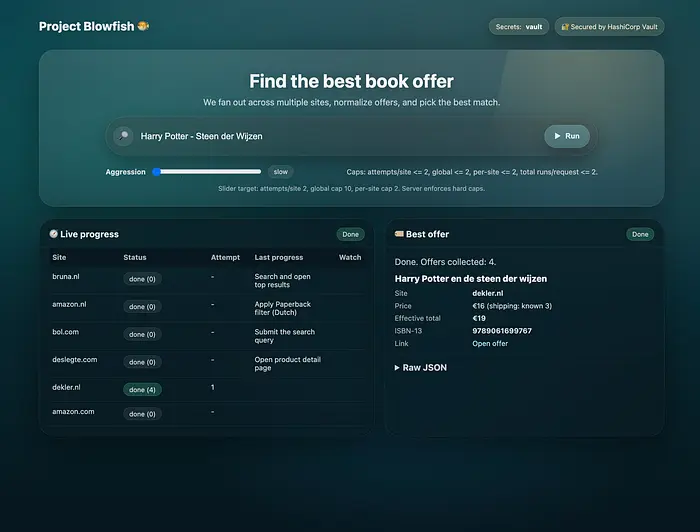
Task: Click 'done (0)' status for bruna.nl
Action: pos(142,279)
